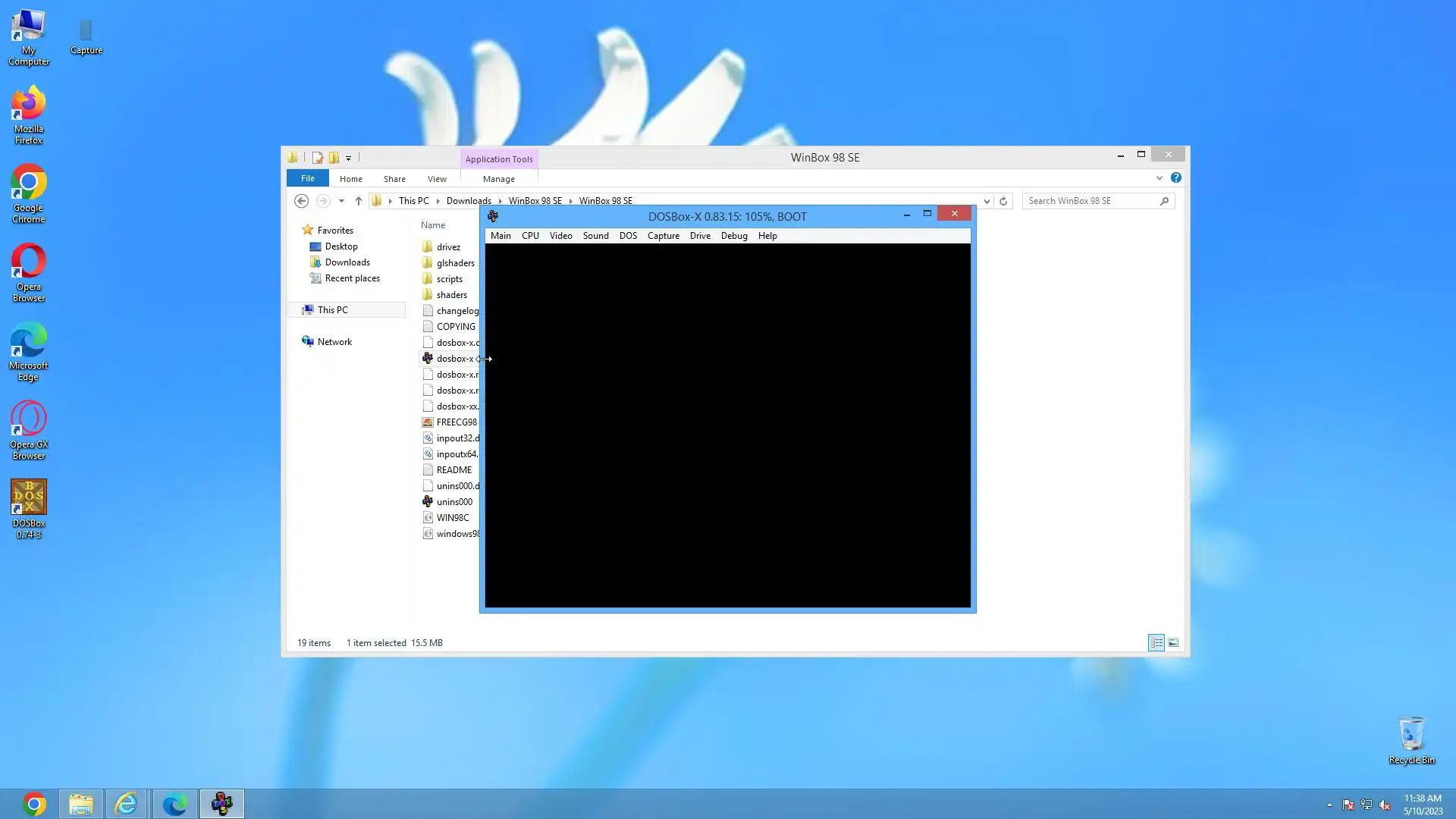
Task: Click the Explorer Back arrow button
Action: pos(301,201)
